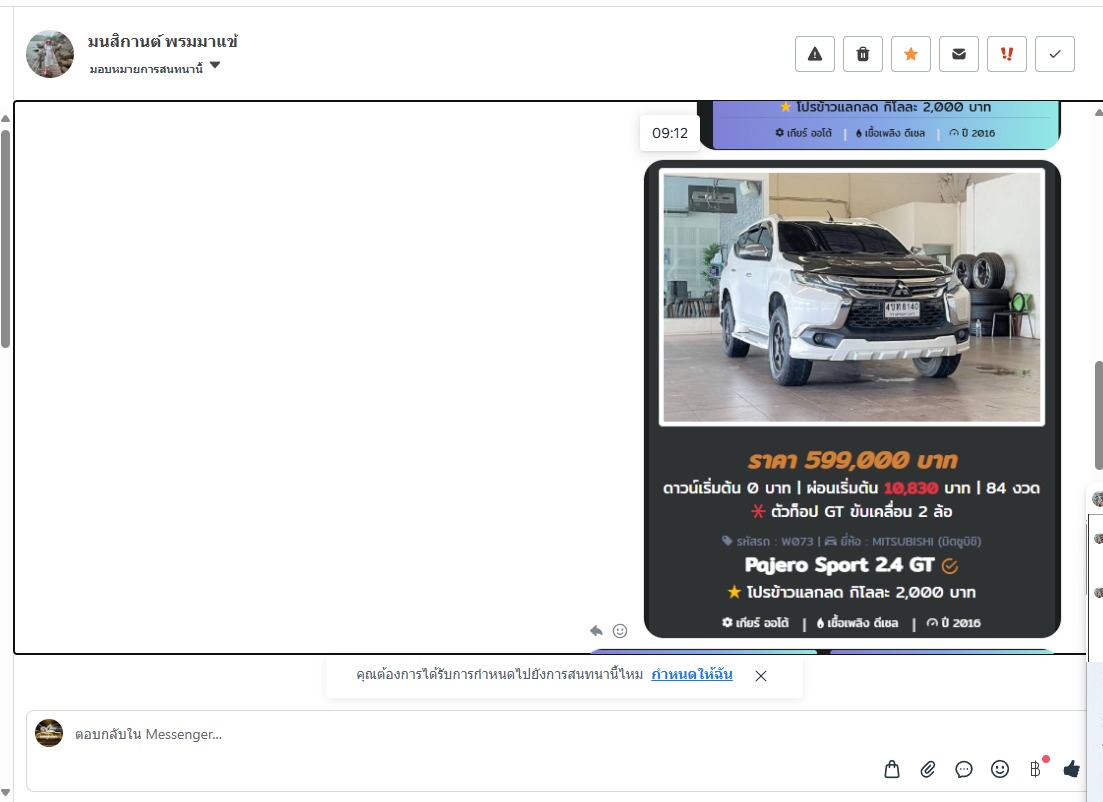The width and height of the screenshot is (1103, 802).
Task: React to Pajero message with emoji
Action: (620, 630)
